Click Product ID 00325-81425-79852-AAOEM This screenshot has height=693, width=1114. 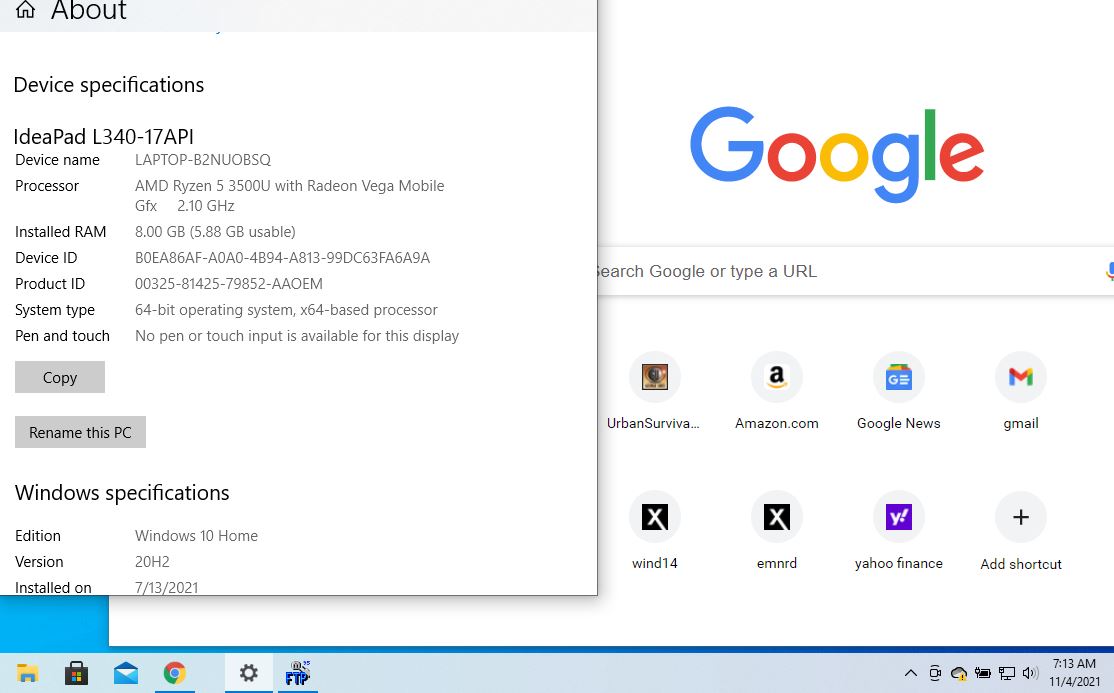[x=229, y=284]
